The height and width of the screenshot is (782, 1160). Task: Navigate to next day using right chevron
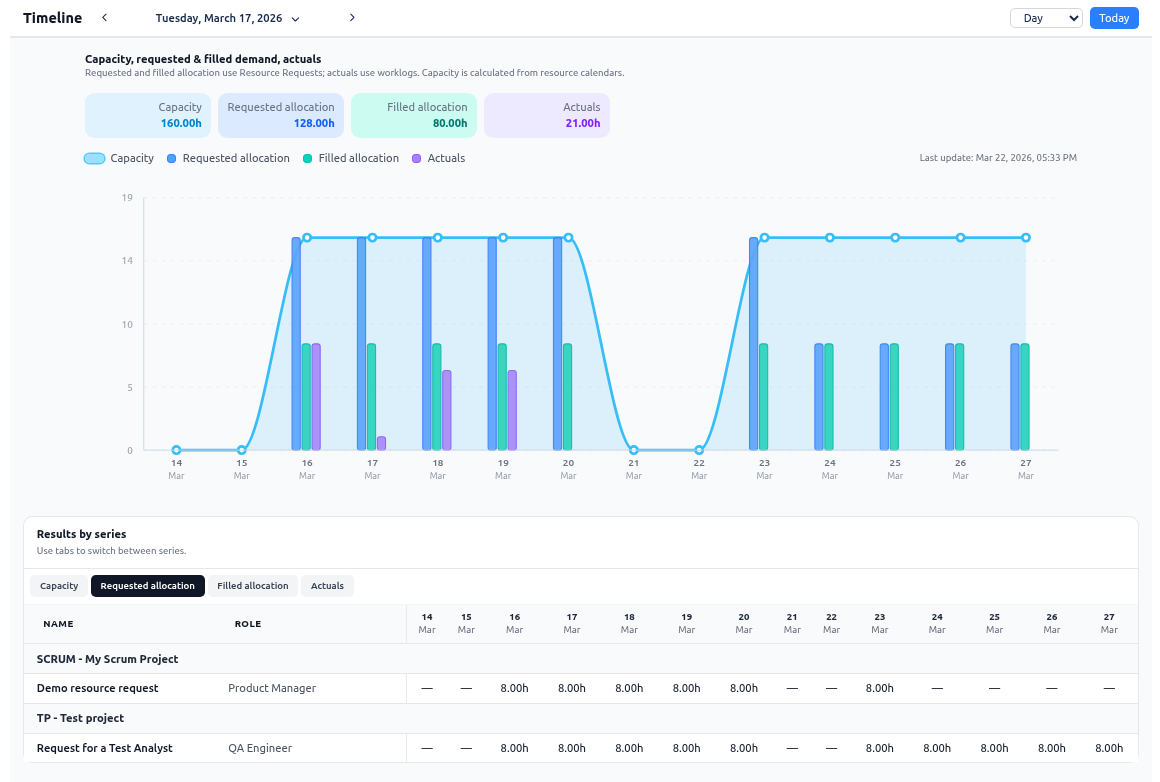pyautogui.click(x=350, y=18)
